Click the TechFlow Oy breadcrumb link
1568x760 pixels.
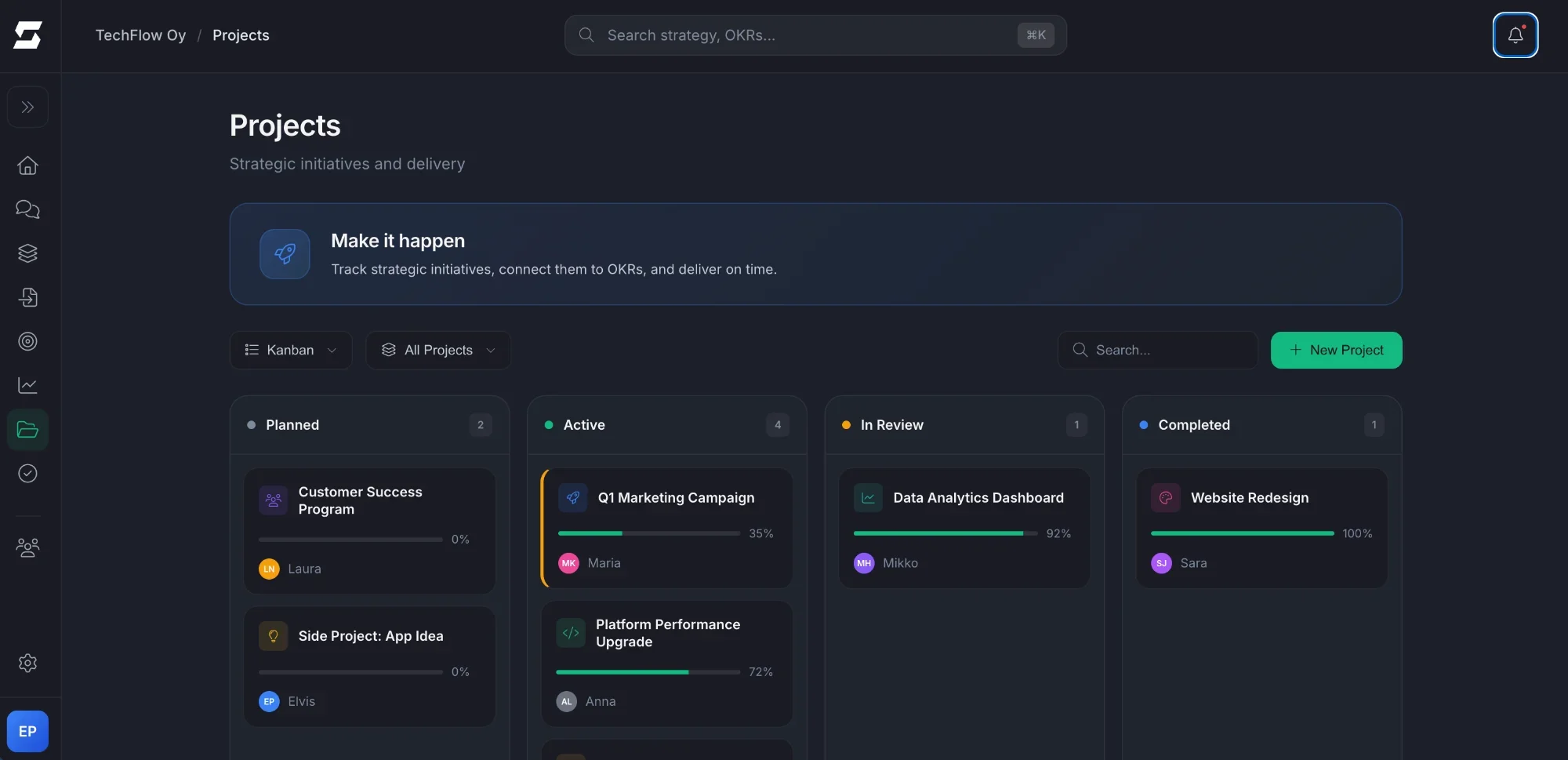point(140,35)
